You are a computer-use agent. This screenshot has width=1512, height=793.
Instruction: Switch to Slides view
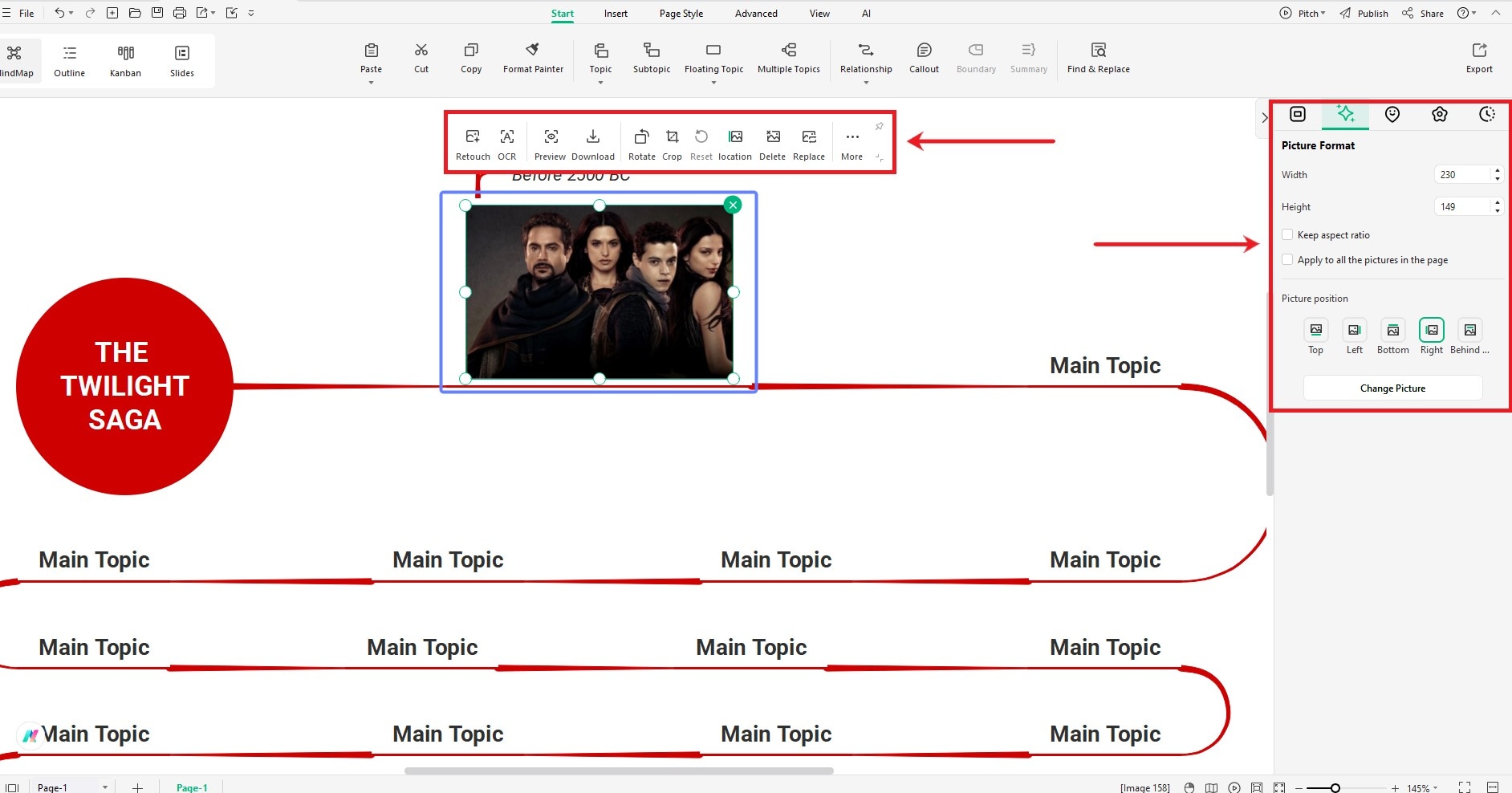click(182, 61)
